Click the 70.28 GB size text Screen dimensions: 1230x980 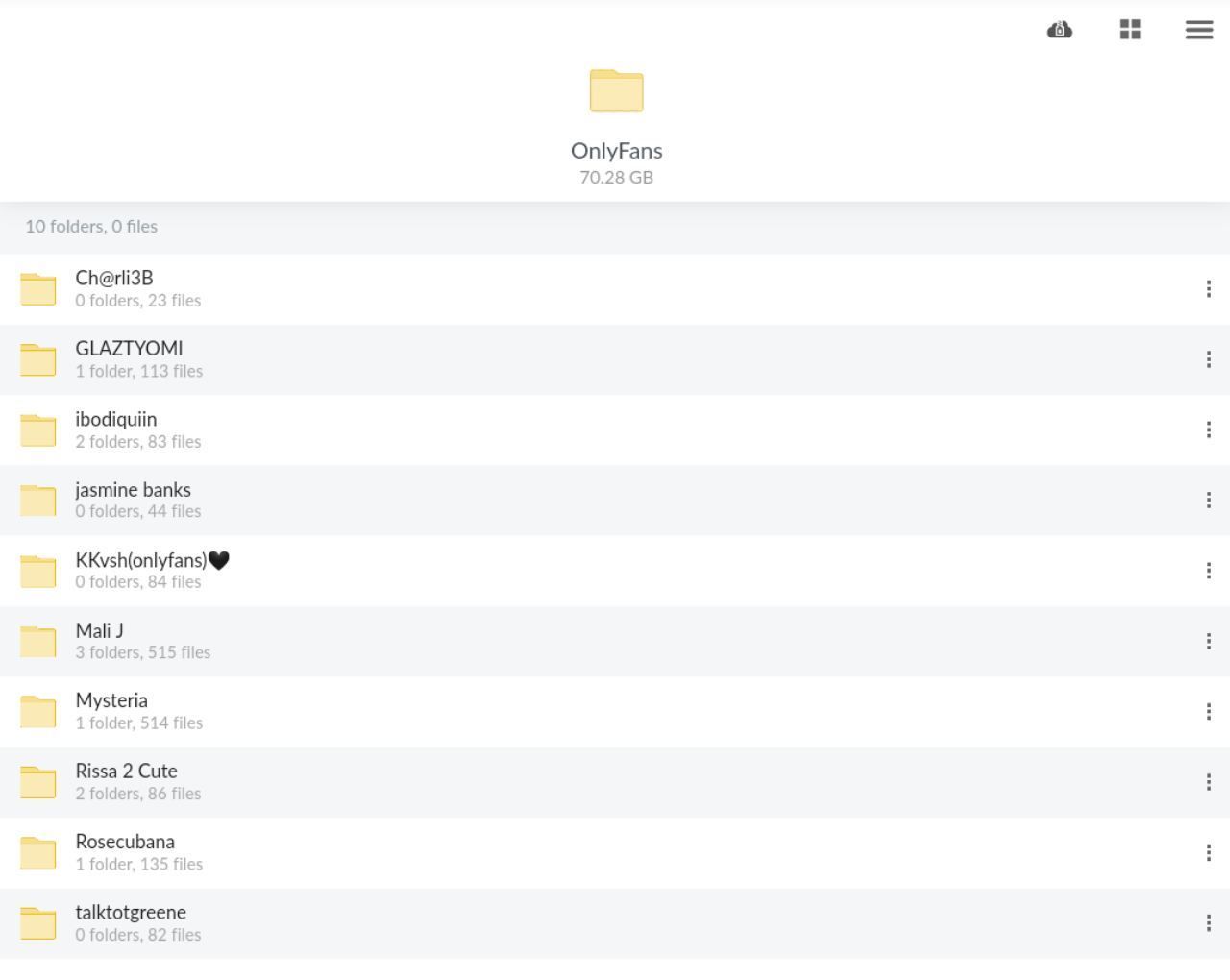[x=617, y=177]
